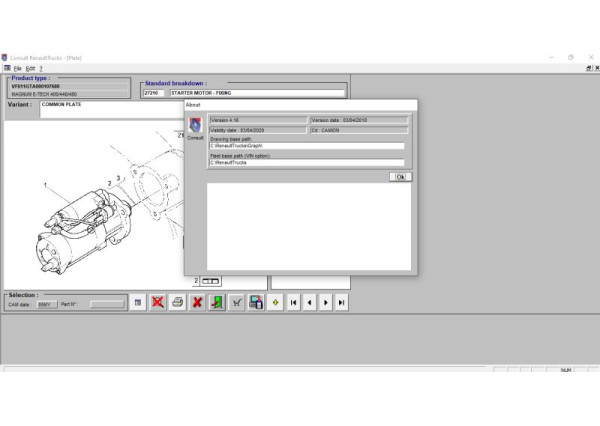This screenshot has width=600, height=426.
Task: Click the shopping cart icon
Action: (x=237, y=302)
